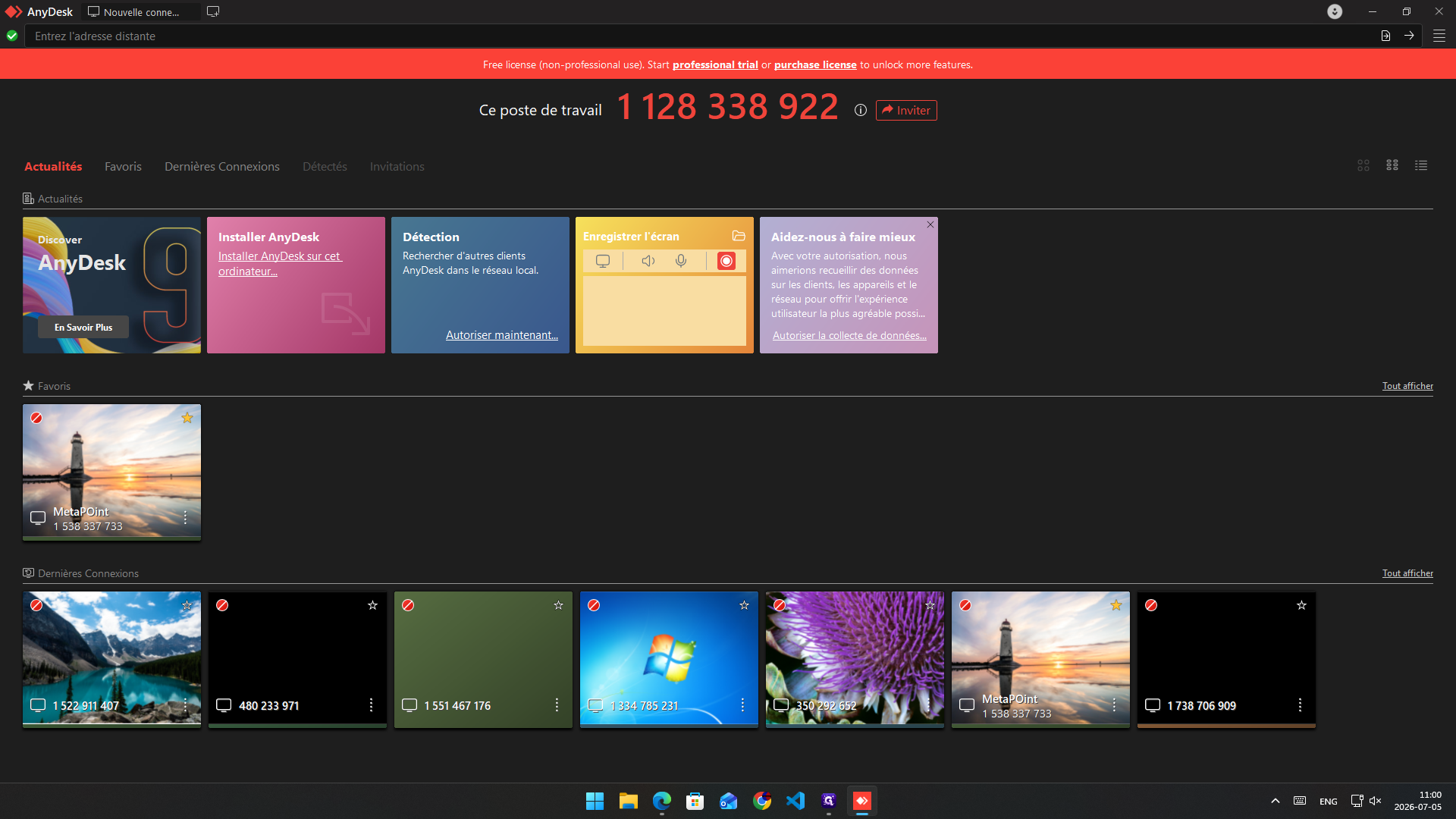Star the 350 292 652 connection
The image size is (1456, 819).
[930, 605]
